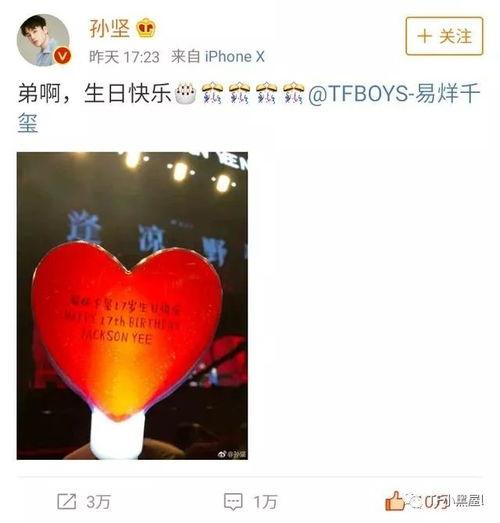Click the first crying emoji
Image resolution: width=500 pixels, height=523 pixels.
pos(212,93)
